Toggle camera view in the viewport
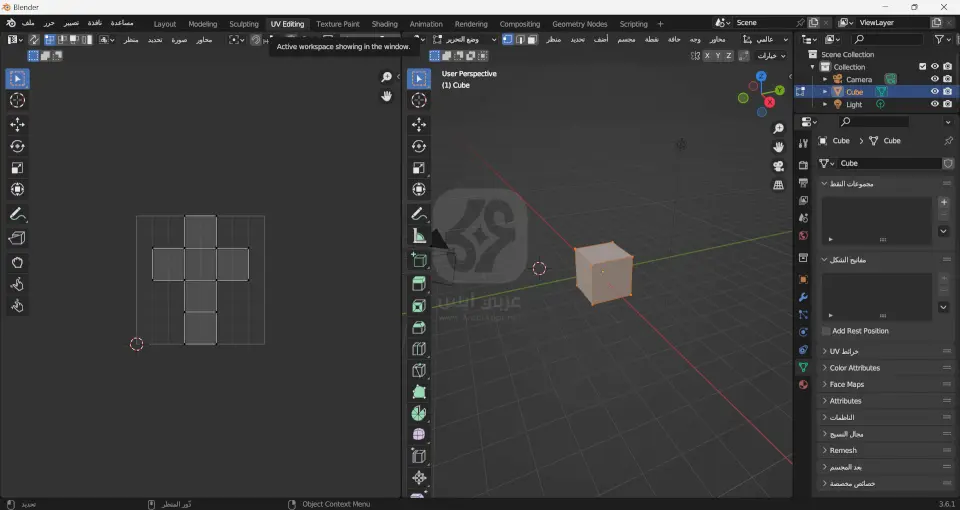The height and width of the screenshot is (510, 960). [779, 166]
